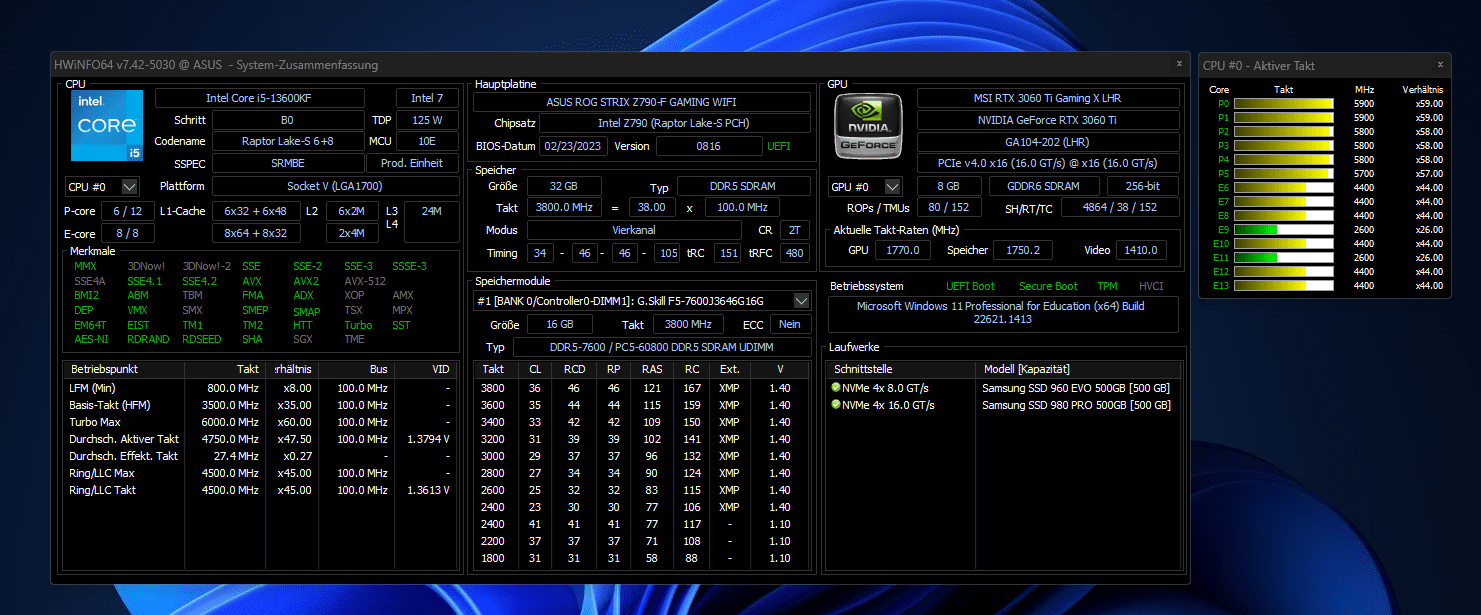The image size is (1481, 615).
Task: Click the 3000 memory timing row
Action: click(641, 456)
